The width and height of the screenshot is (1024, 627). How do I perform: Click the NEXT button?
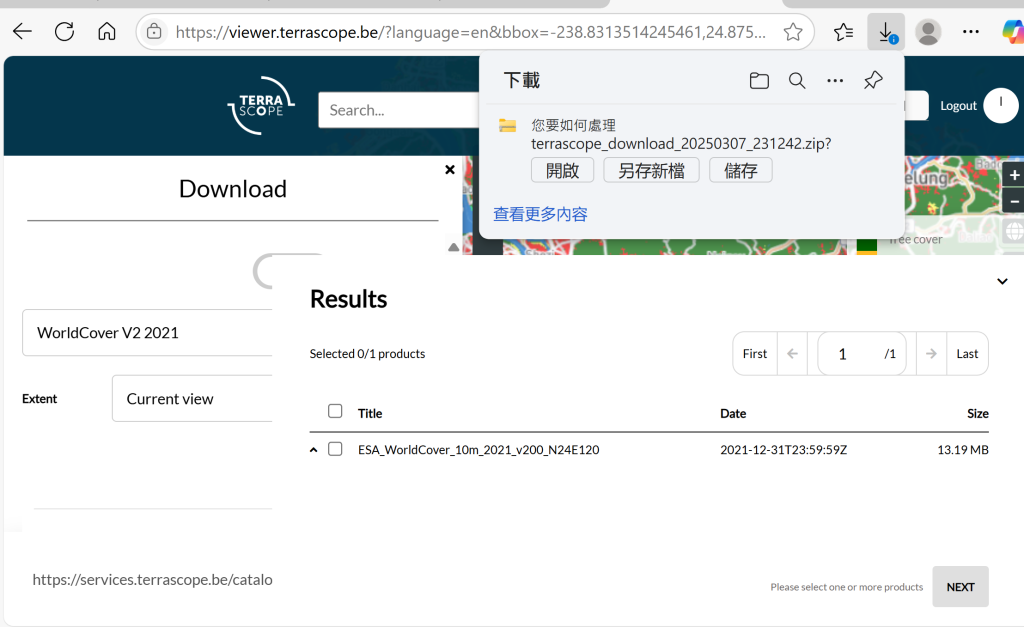click(960, 587)
